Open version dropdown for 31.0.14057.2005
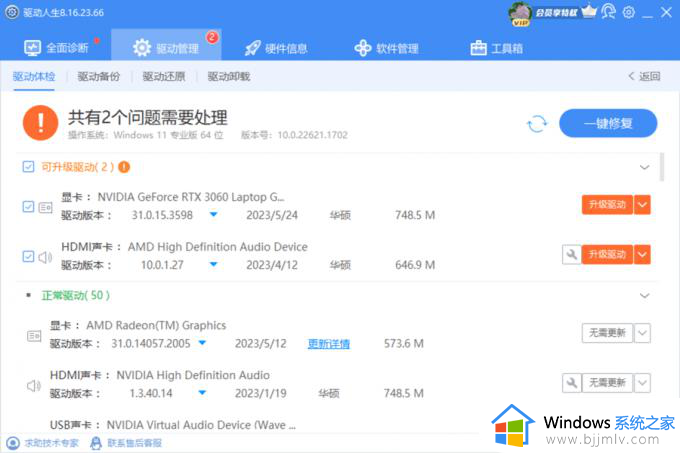The height and width of the screenshot is (453, 680). [202, 343]
